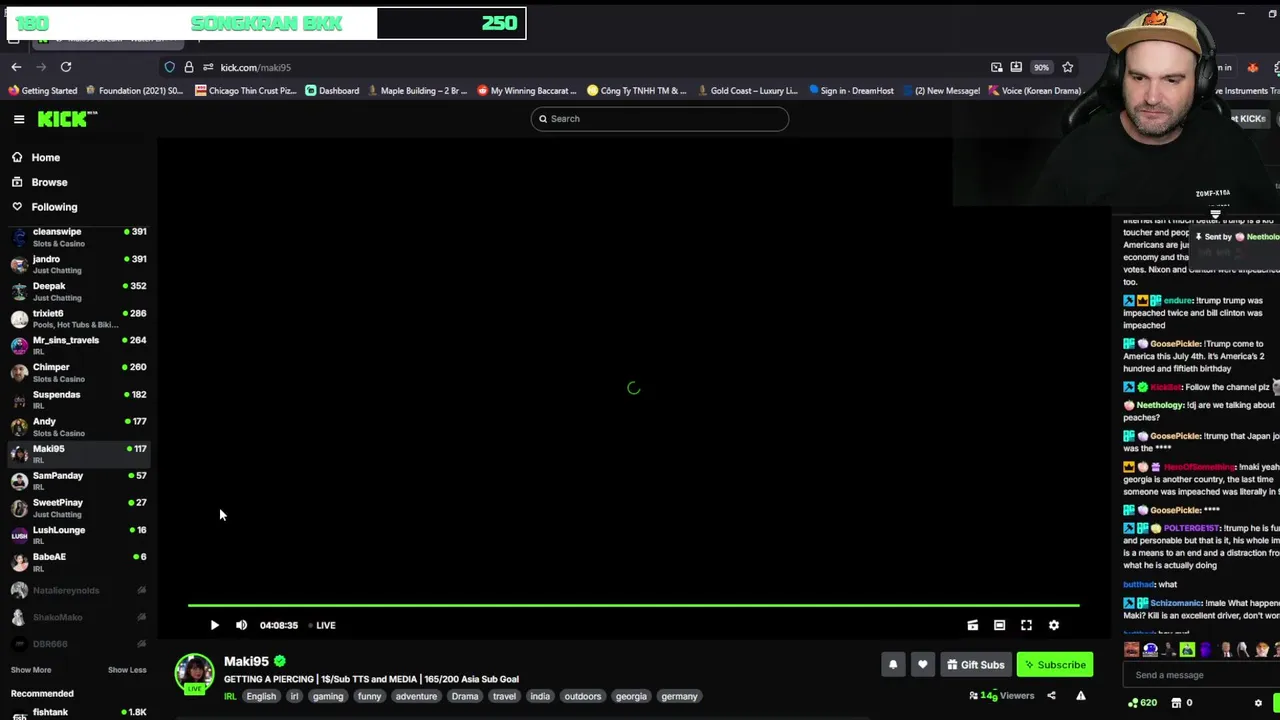Open the Getting Started bookmark
This screenshot has width=1280, height=720.
tap(42, 91)
